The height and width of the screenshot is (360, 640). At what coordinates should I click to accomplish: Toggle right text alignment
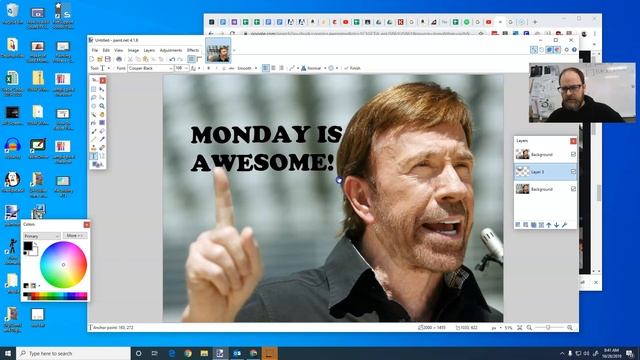[x=281, y=68]
